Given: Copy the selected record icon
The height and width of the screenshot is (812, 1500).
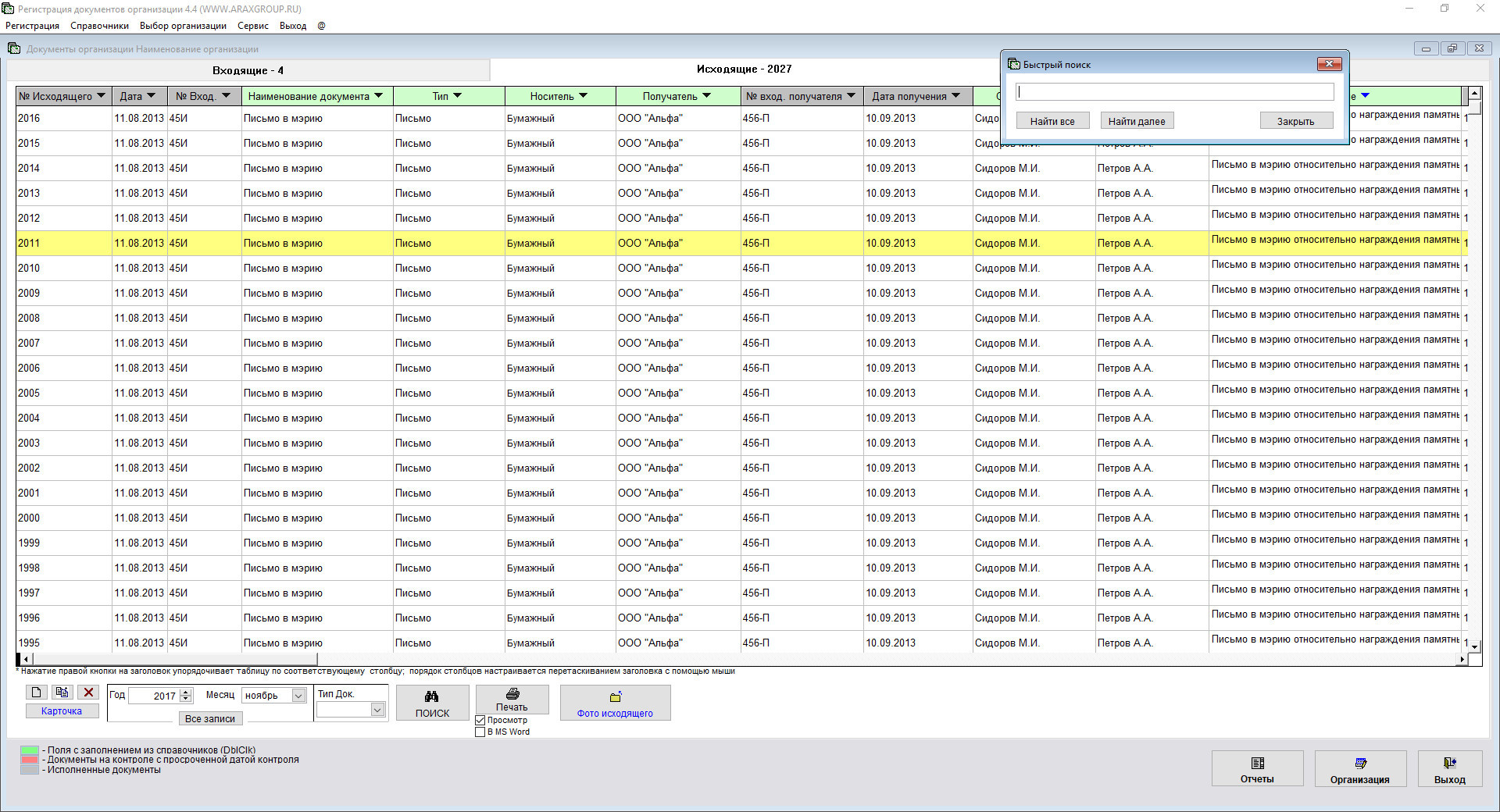Looking at the screenshot, I should click(x=62, y=693).
